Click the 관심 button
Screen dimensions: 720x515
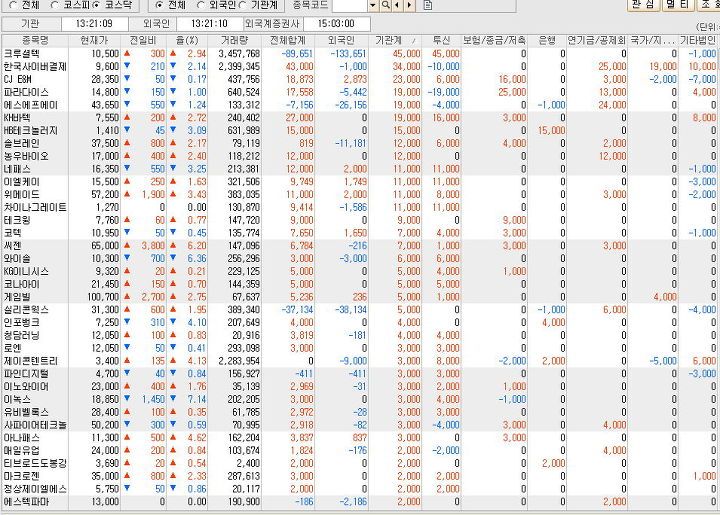click(x=643, y=5)
